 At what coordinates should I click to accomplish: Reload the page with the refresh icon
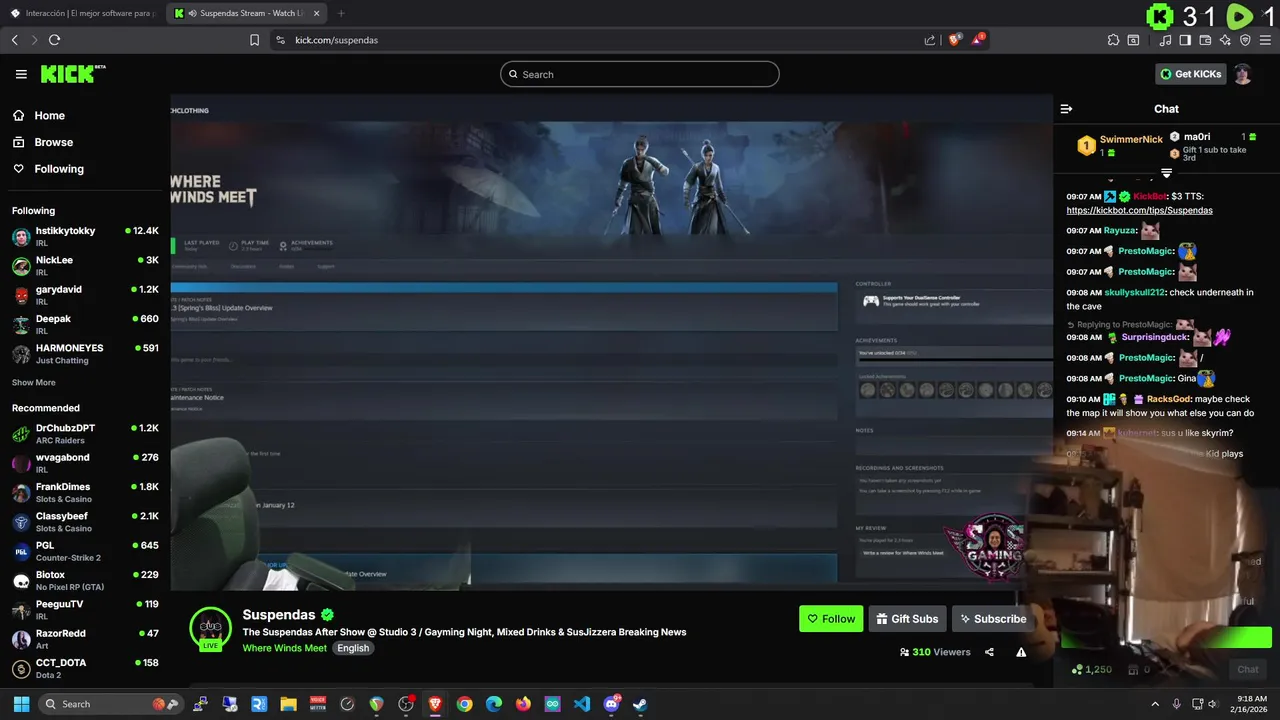coord(55,40)
